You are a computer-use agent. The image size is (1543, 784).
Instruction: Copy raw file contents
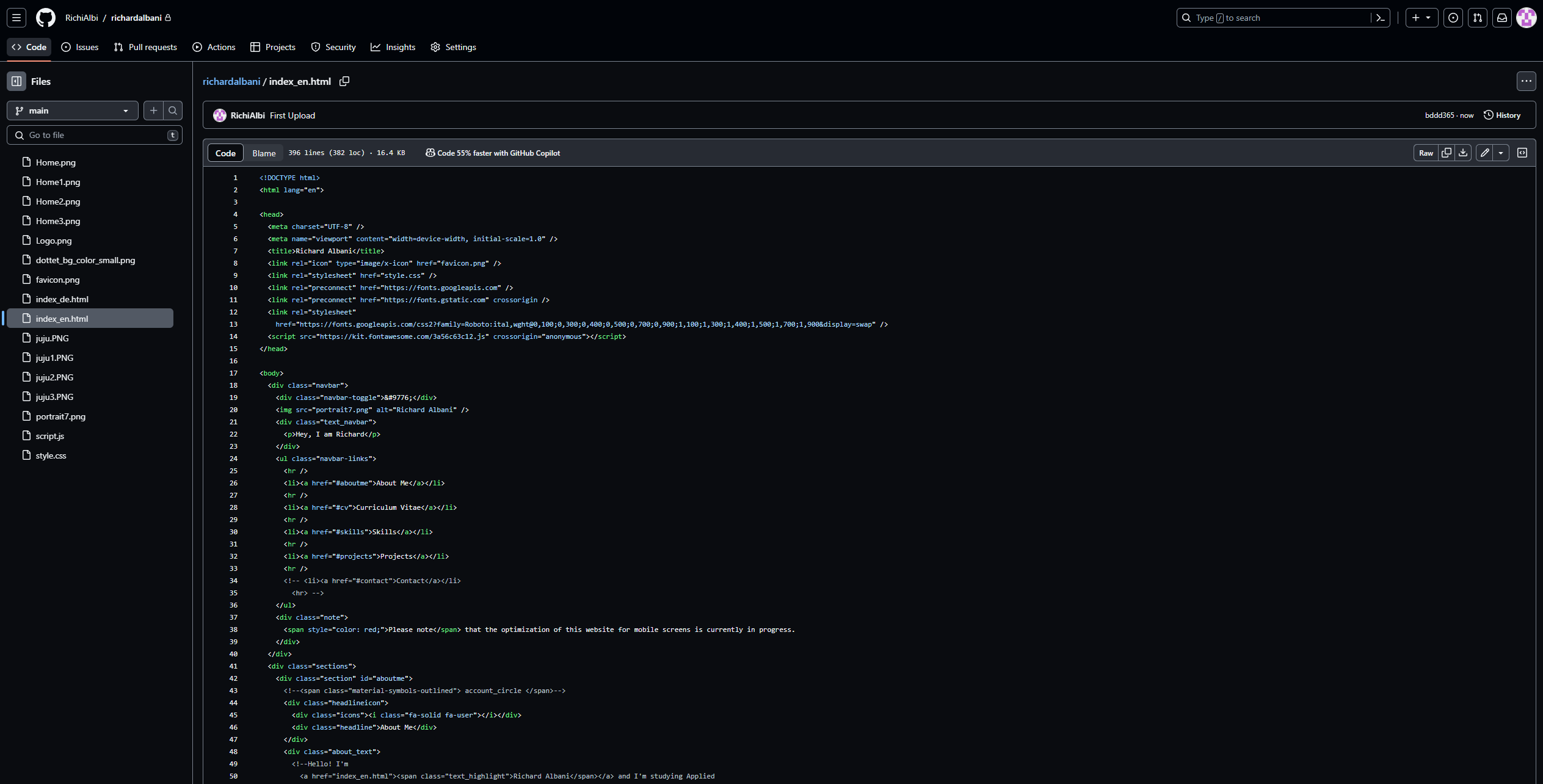click(x=1447, y=153)
